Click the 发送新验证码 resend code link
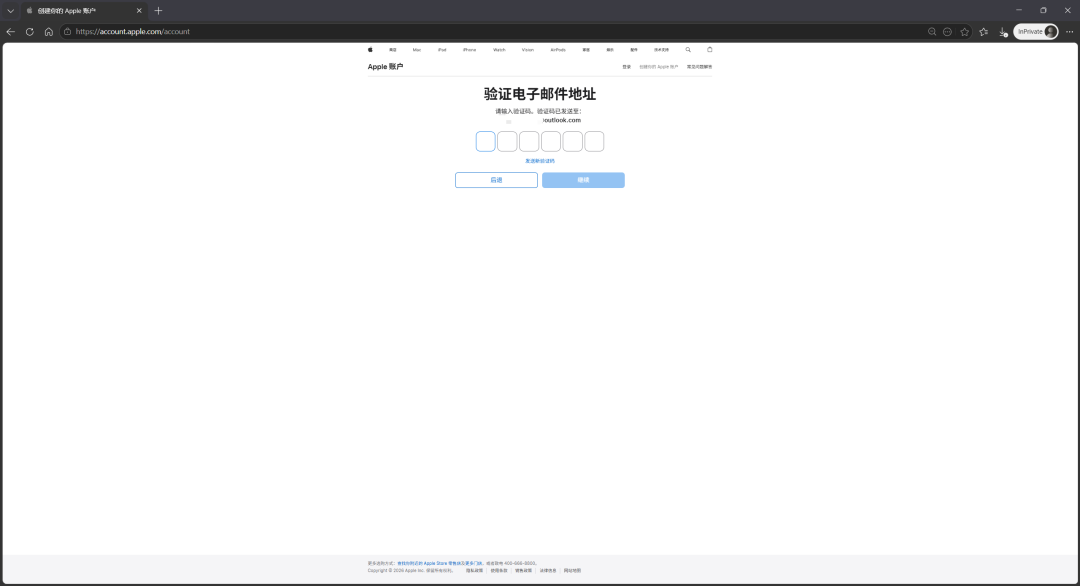1080x586 pixels. pos(540,161)
